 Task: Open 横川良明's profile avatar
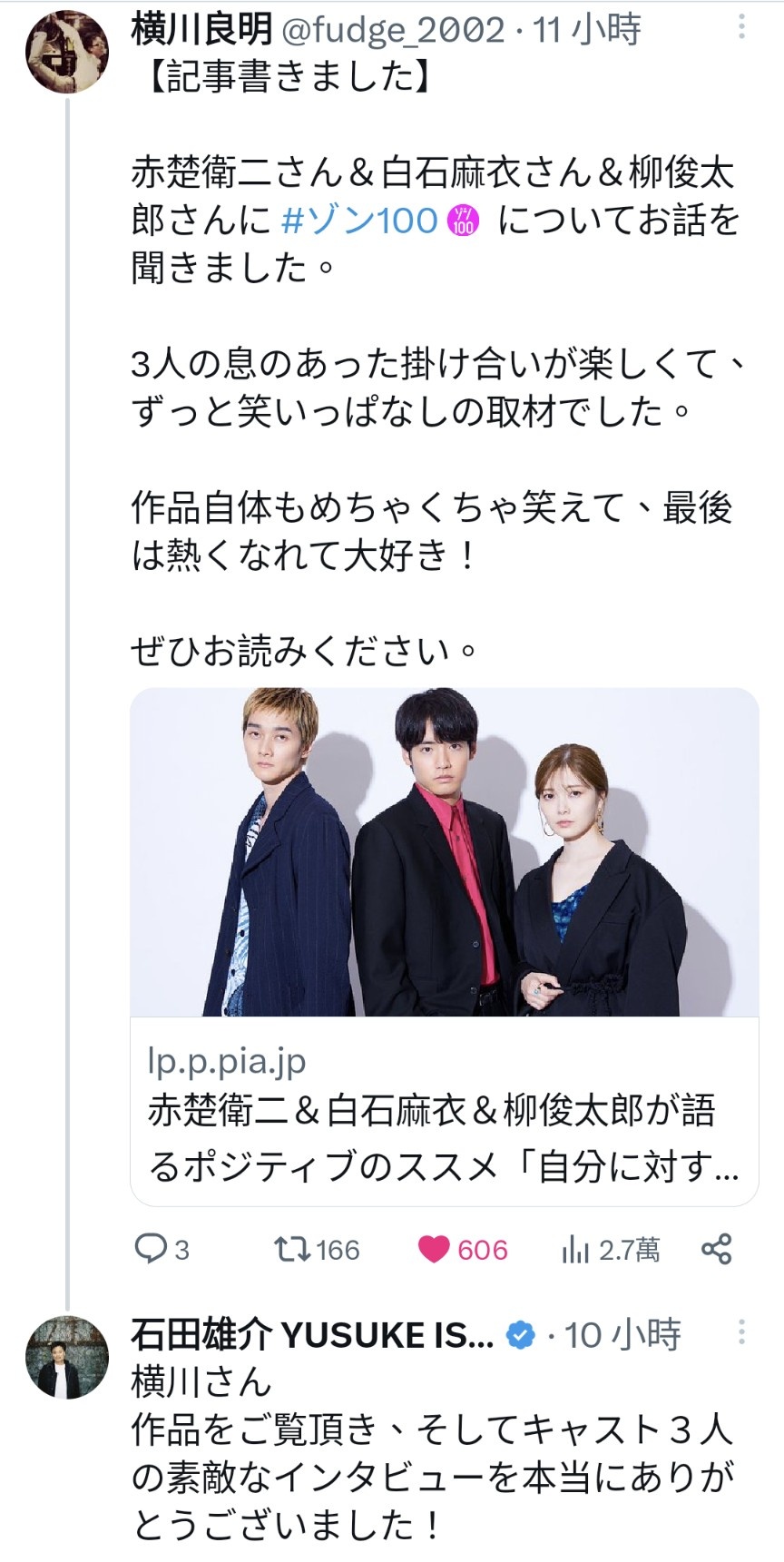click(67, 52)
